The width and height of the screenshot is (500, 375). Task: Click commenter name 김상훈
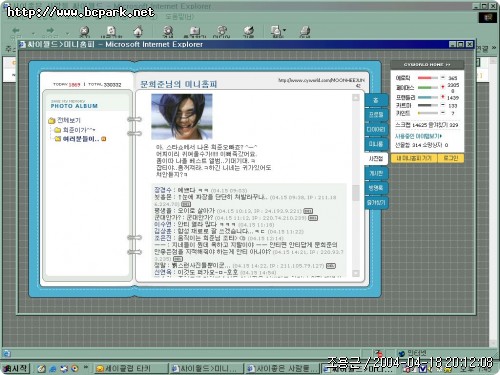point(163,231)
